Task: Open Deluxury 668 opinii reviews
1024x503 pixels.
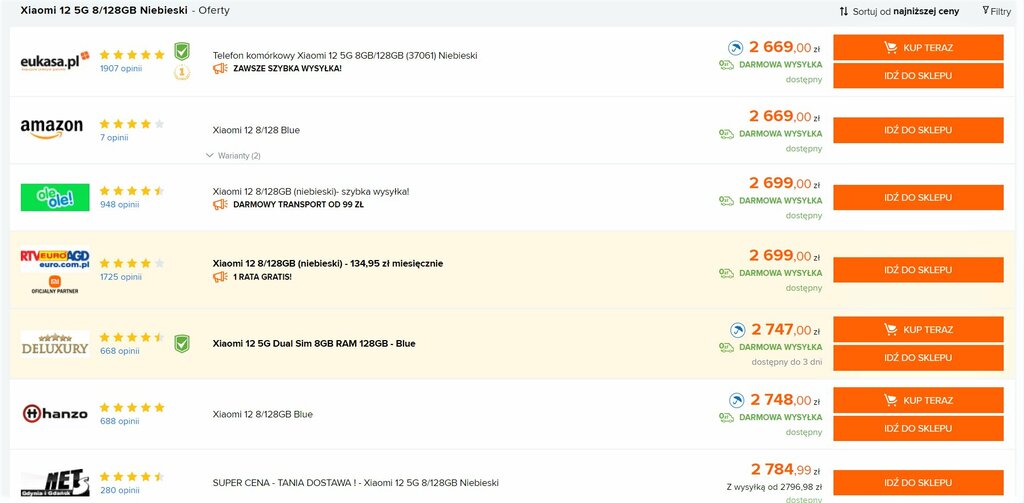Action: pos(120,351)
